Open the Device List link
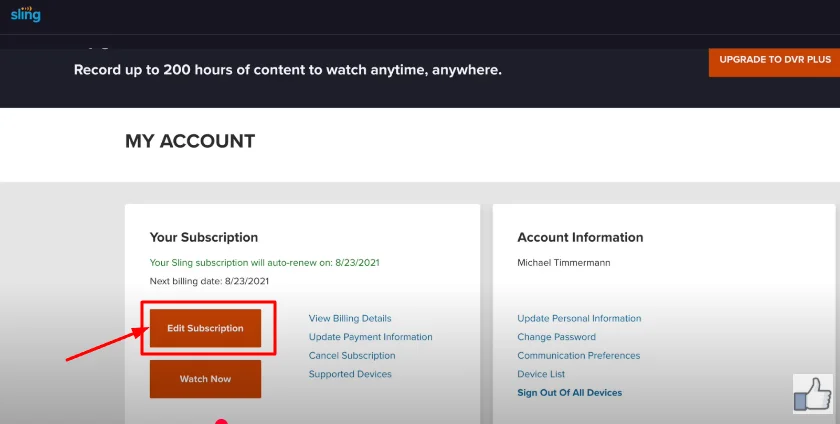Screen dimensions: 840x424 (541, 374)
